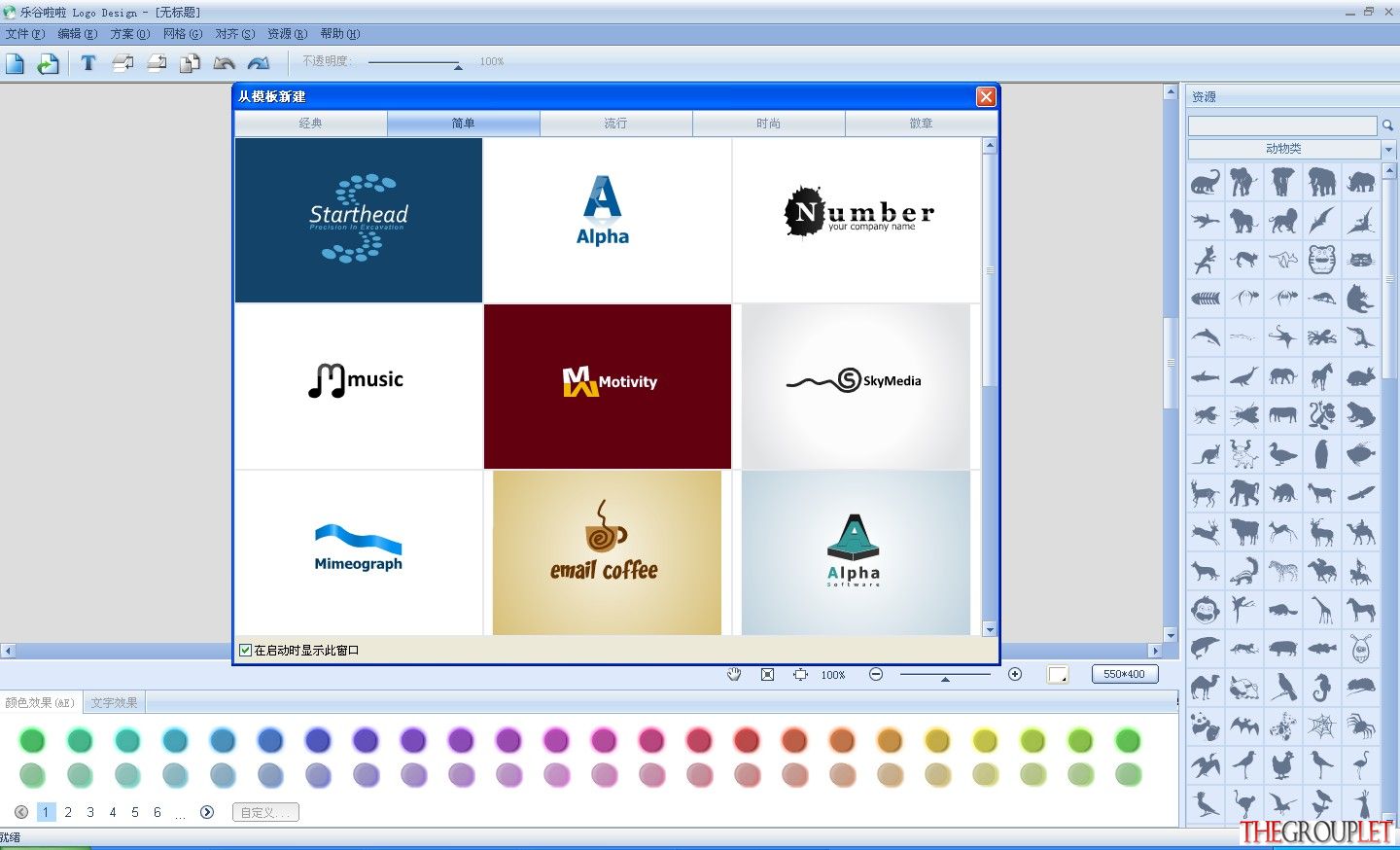Click the canvas zoom slider track
The width and height of the screenshot is (1400, 850).
[x=945, y=674]
